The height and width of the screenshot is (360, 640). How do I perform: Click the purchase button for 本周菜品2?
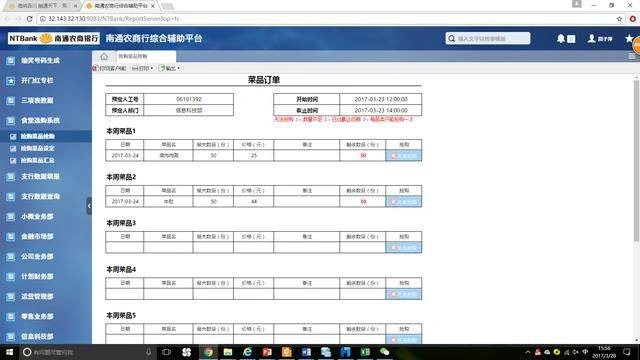[x=404, y=202]
